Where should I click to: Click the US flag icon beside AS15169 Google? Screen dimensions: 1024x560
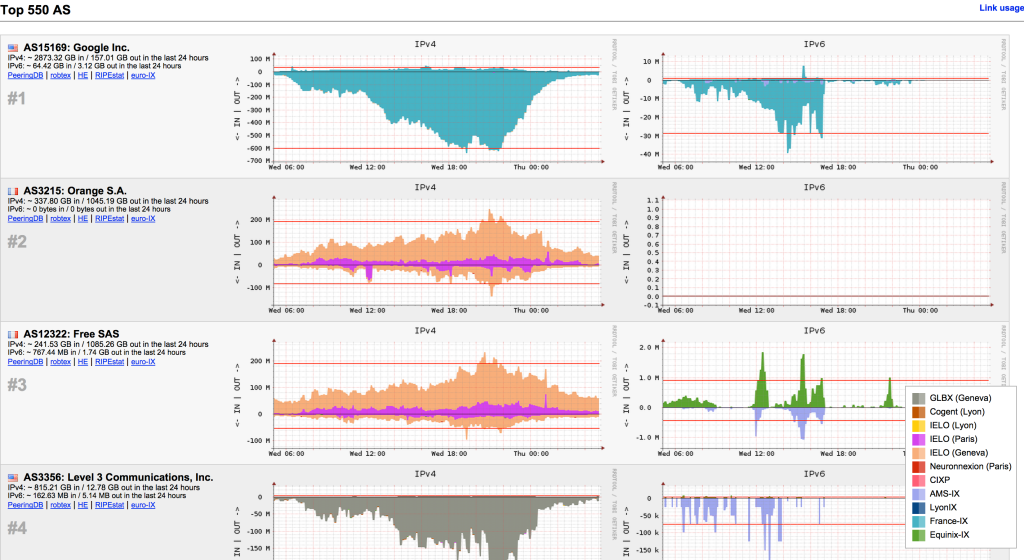(13, 47)
